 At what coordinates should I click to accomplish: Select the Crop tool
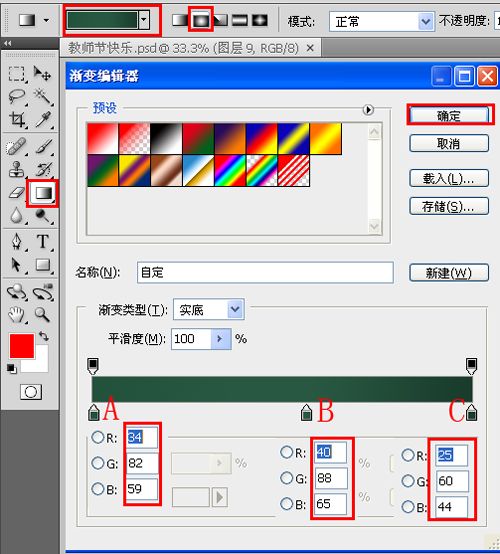(x=17, y=119)
